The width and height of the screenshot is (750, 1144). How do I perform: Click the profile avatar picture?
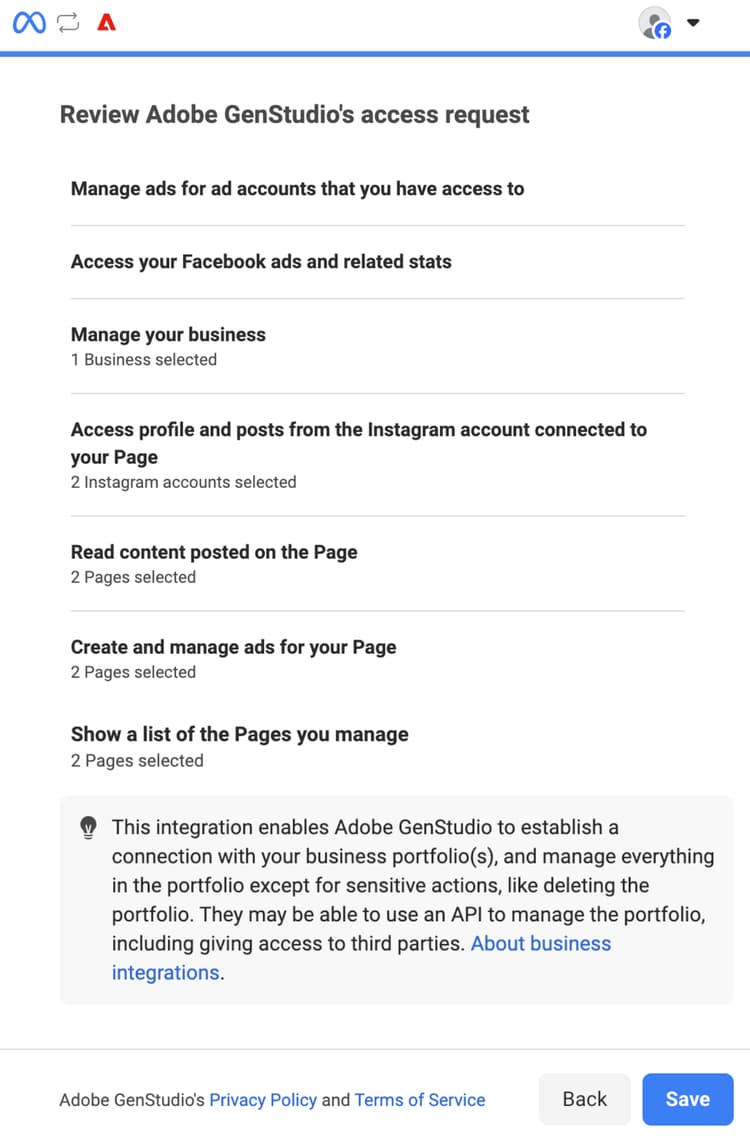[655, 23]
